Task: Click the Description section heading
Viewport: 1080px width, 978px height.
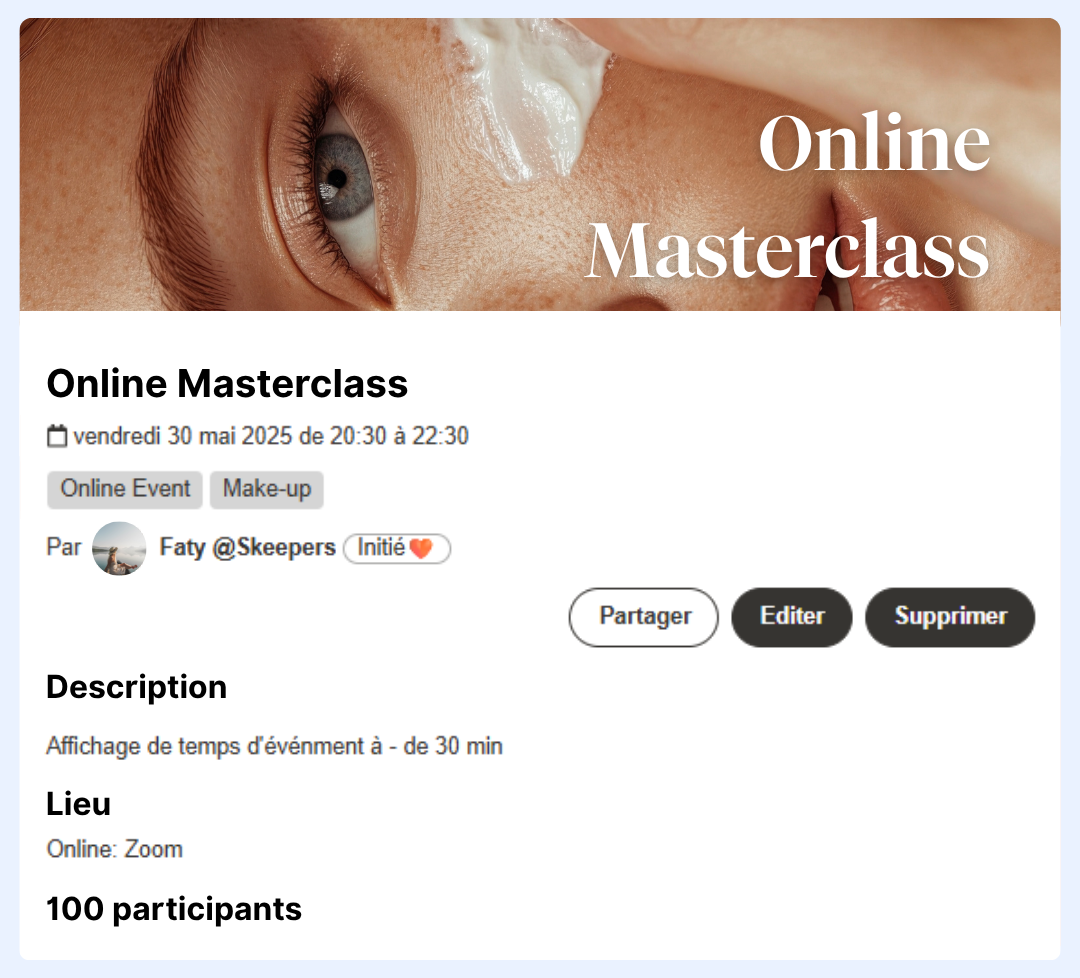Action: (137, 688)
